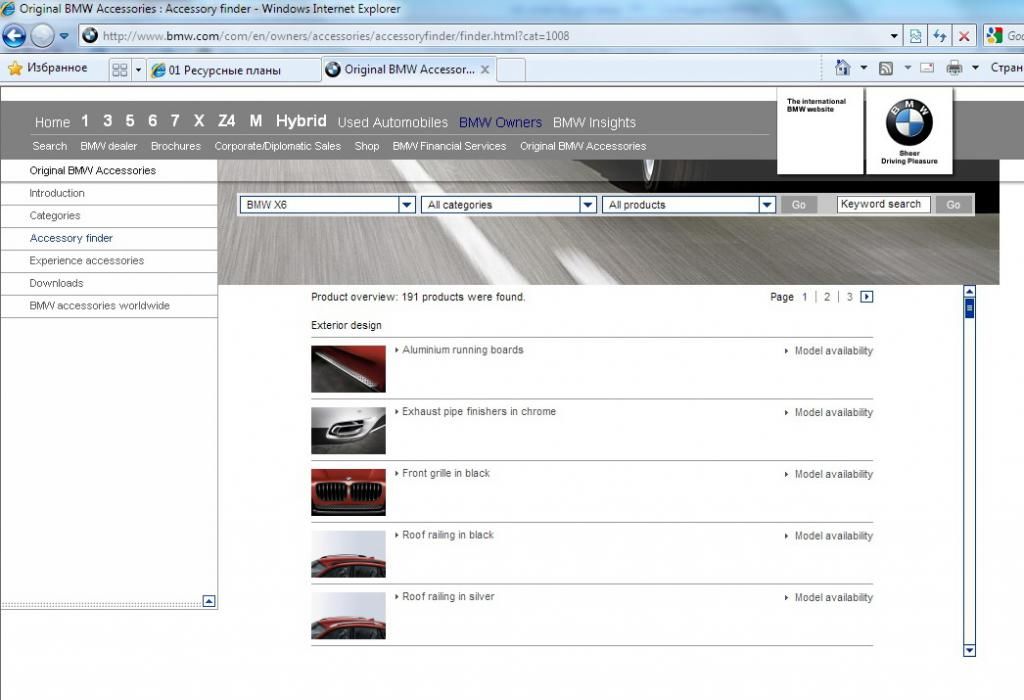The height and width of the screenshot is (700, 1024).
Task: Click the red Stop loading icon
Action: coord(964,36)
